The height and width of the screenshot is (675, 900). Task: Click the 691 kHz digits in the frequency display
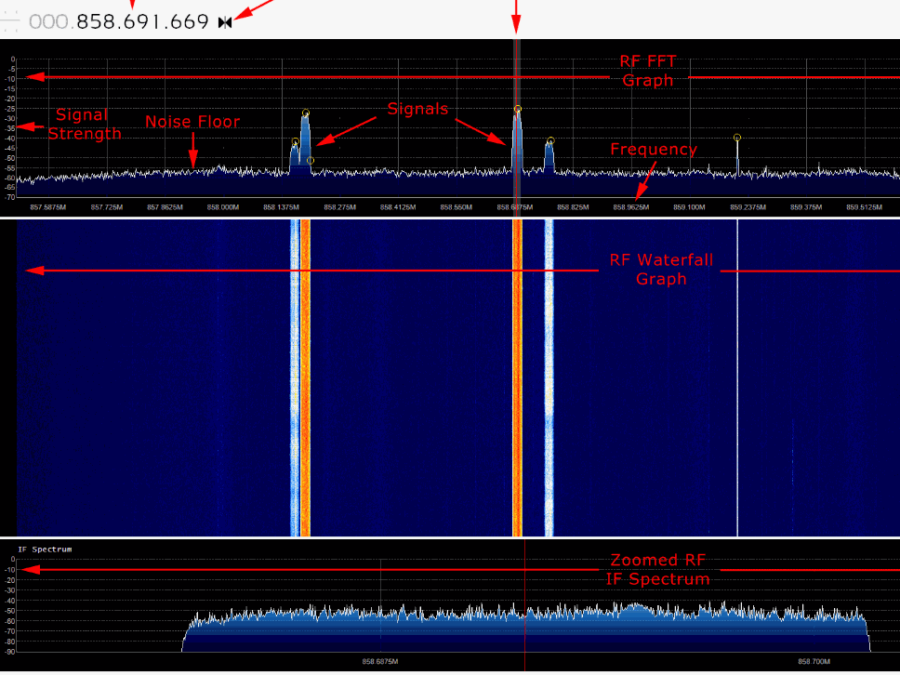coord(143,22)
